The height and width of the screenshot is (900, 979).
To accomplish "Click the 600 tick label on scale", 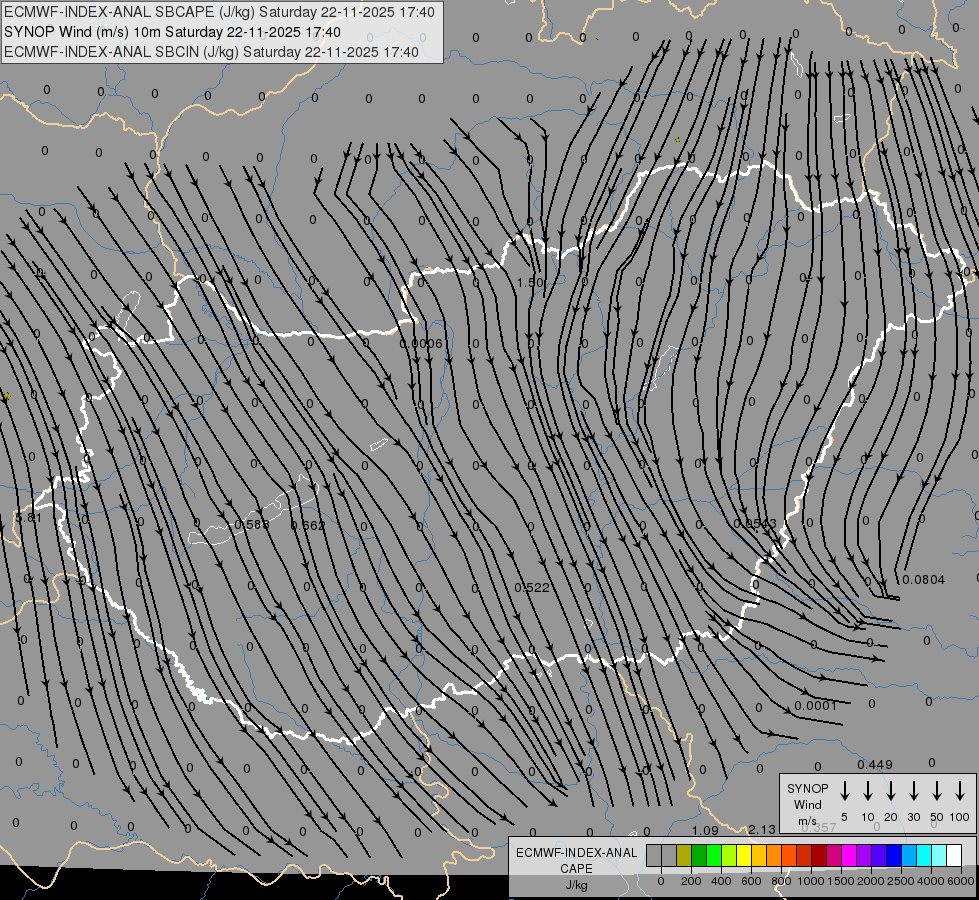I will point(751,881).
